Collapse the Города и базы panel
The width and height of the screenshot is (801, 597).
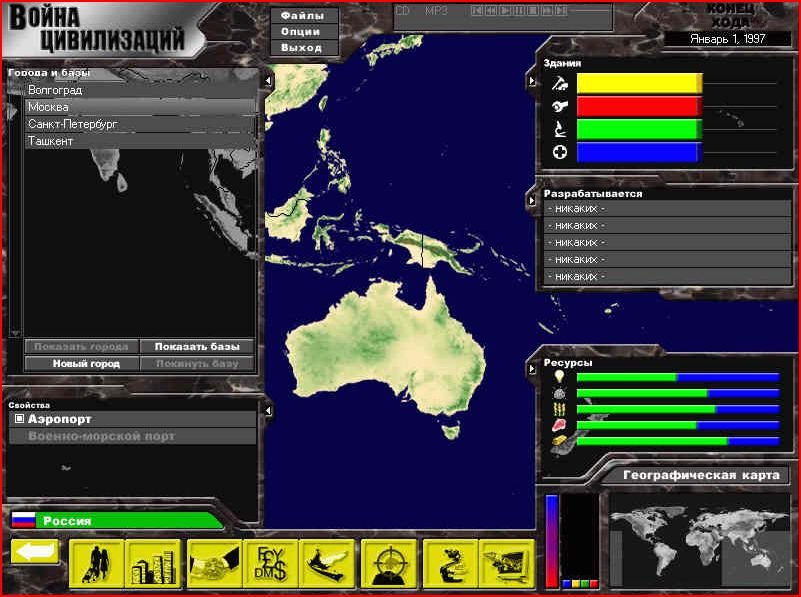click(268, 79)
